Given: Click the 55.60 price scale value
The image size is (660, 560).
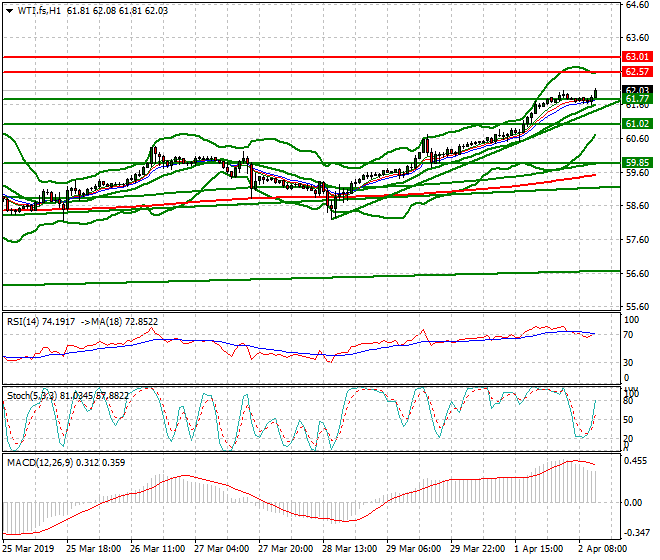Looking at the screenshot, I should (x=637, y=307).
